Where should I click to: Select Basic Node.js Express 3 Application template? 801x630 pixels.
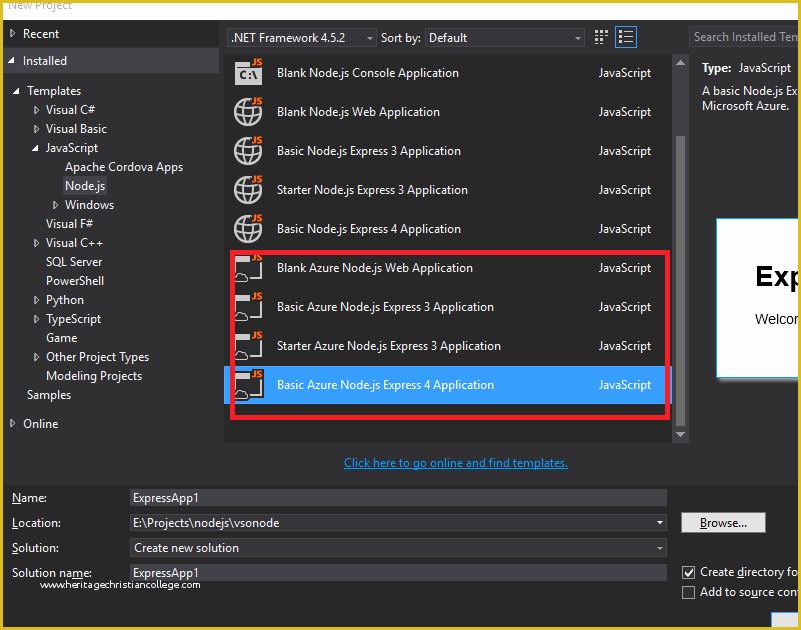(447, 151)
